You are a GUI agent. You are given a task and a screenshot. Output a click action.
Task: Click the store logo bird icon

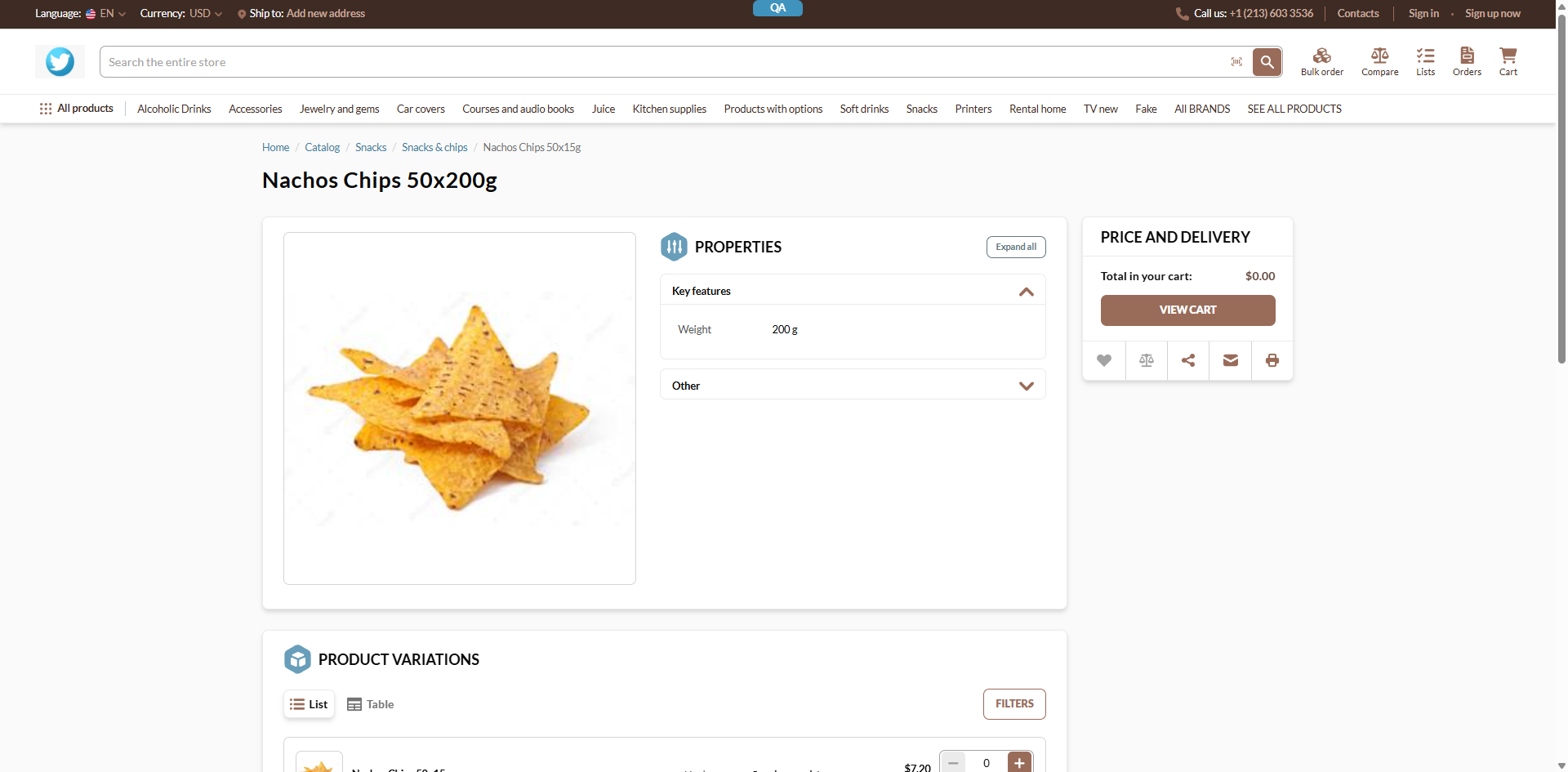click(60, 62)
